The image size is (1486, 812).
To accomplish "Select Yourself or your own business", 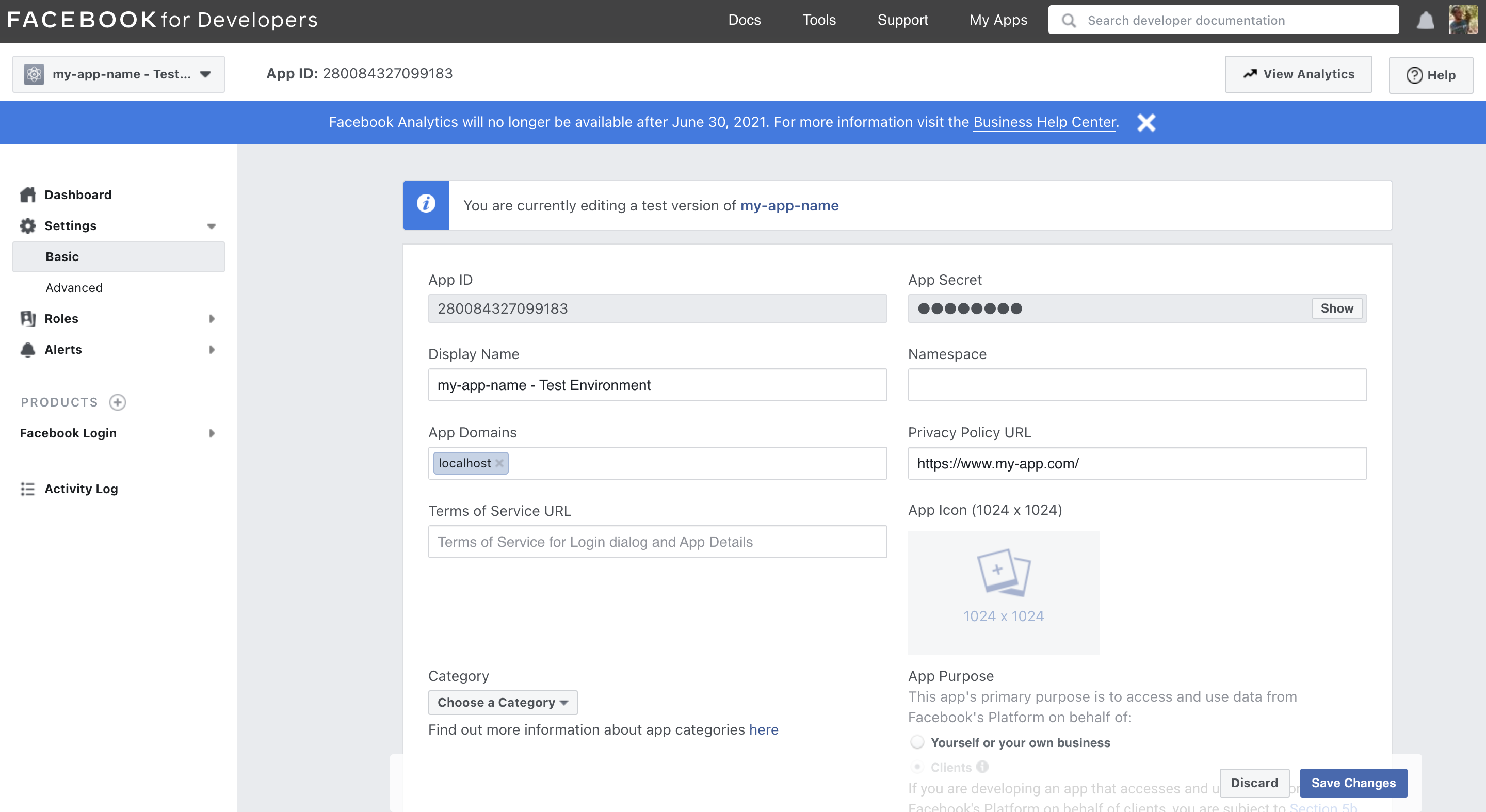I will pos(917,742).
